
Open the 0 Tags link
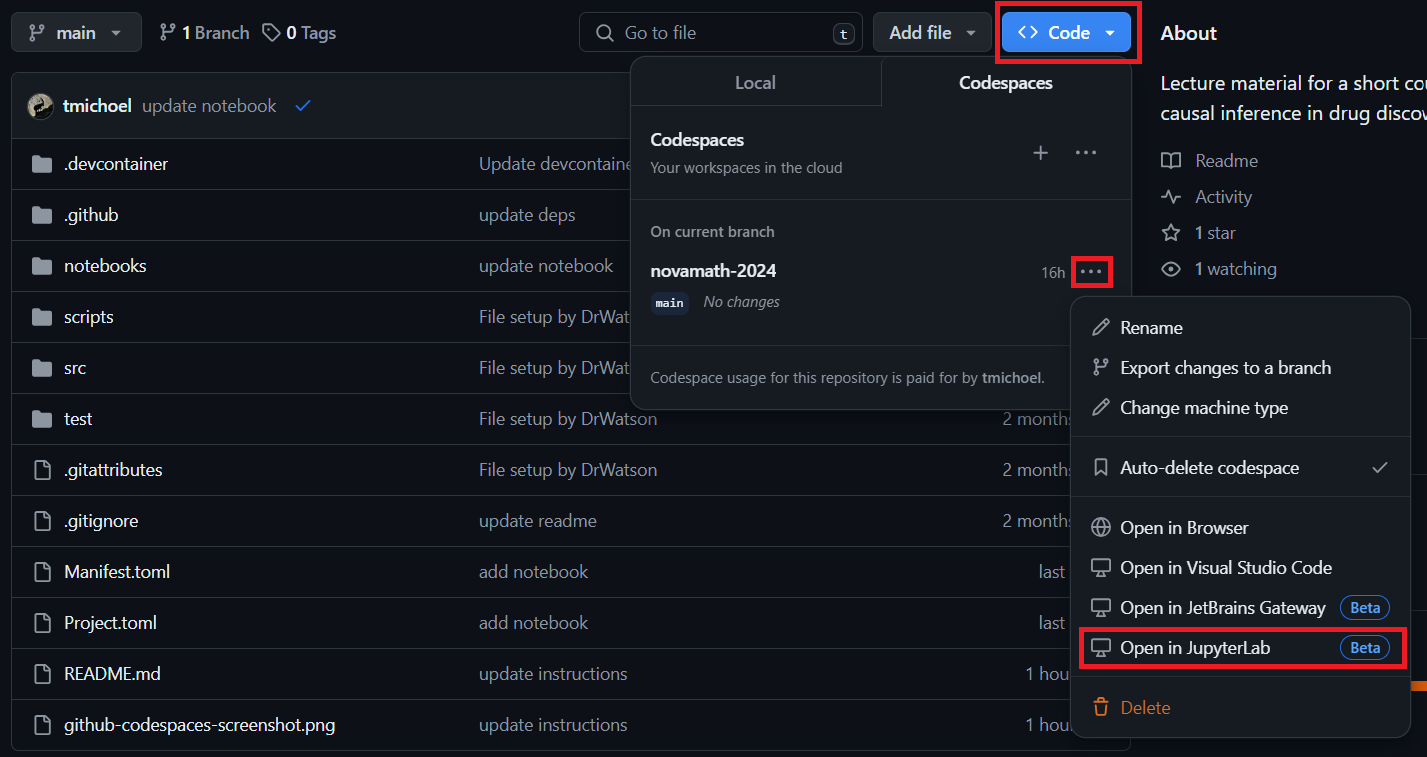[299, 33]
